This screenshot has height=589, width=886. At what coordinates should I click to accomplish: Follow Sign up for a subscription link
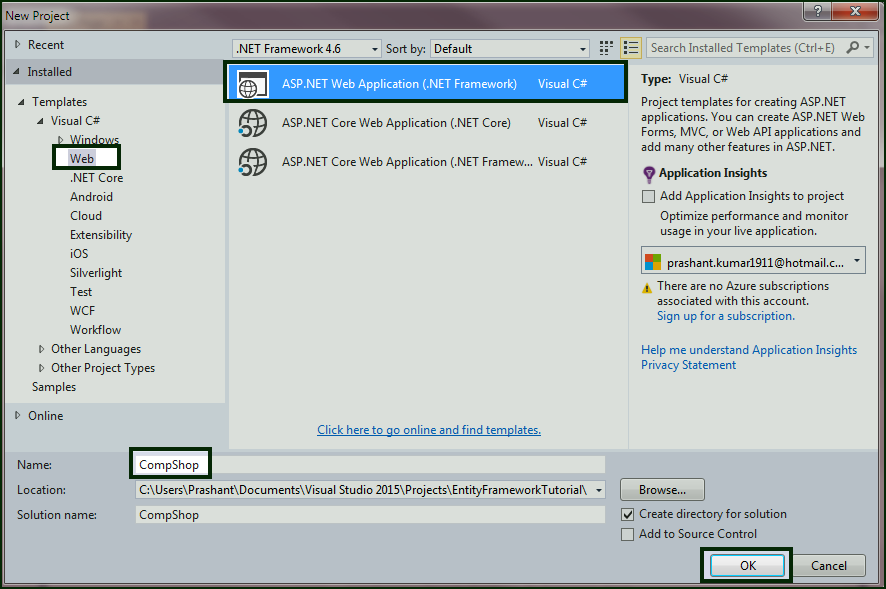point(726,317)
